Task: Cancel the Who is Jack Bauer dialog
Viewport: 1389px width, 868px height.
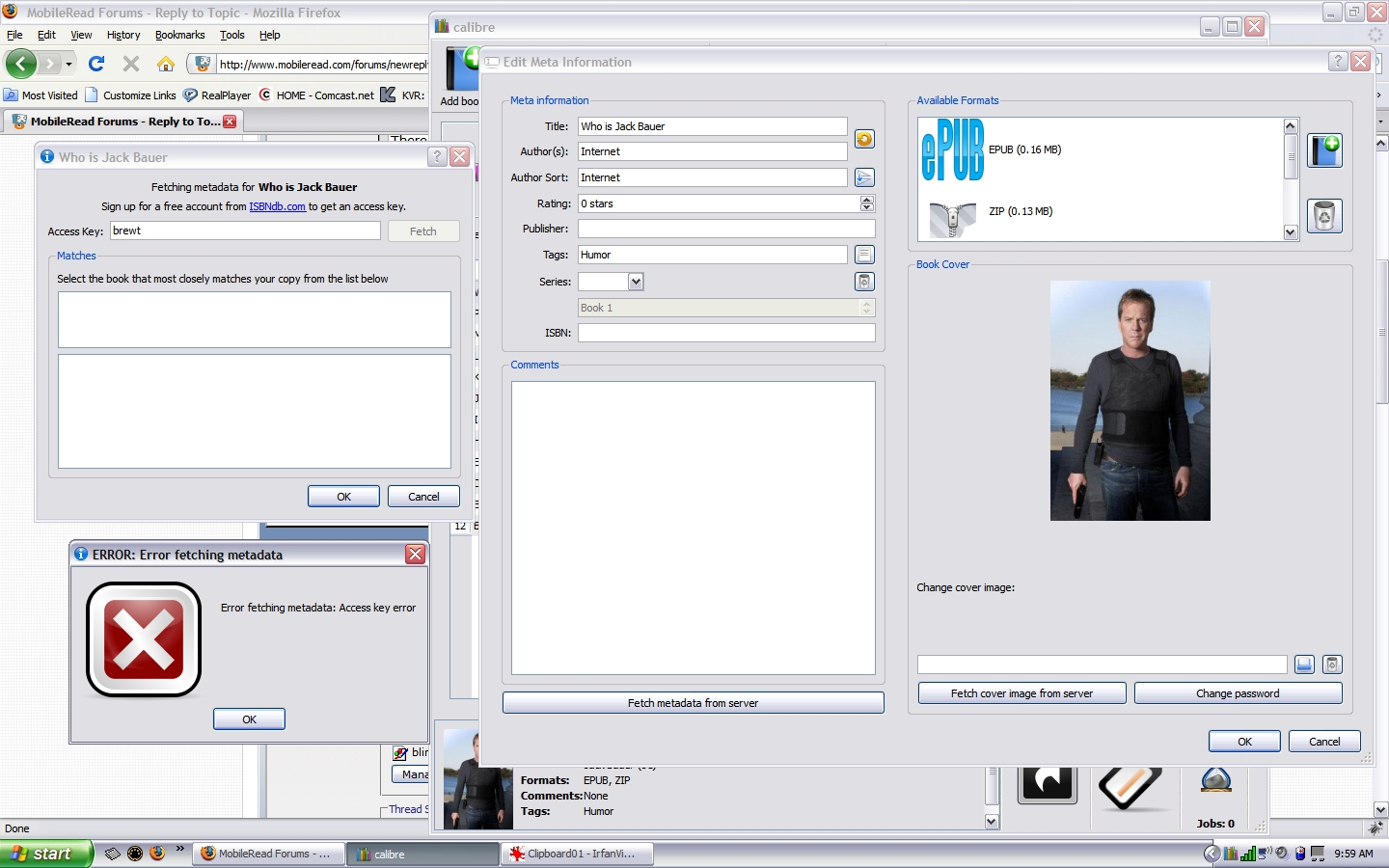Action: (424, 497)
